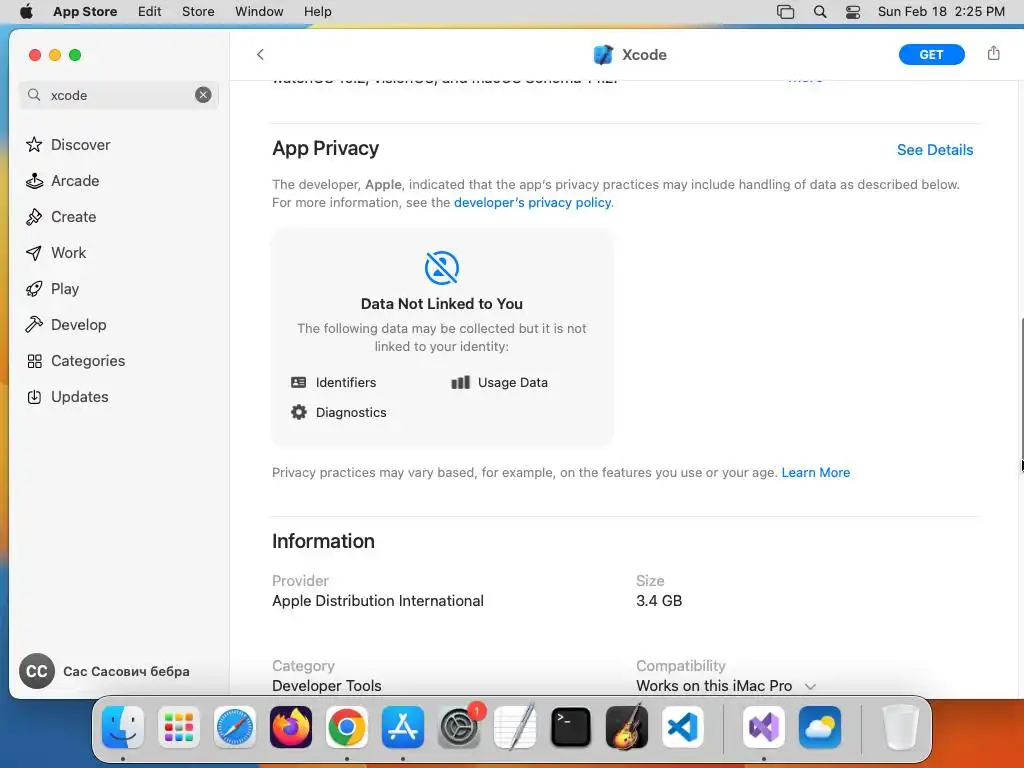Click the 'Сас Сасович бебра' account name
1024x768 pixels.
126,671
